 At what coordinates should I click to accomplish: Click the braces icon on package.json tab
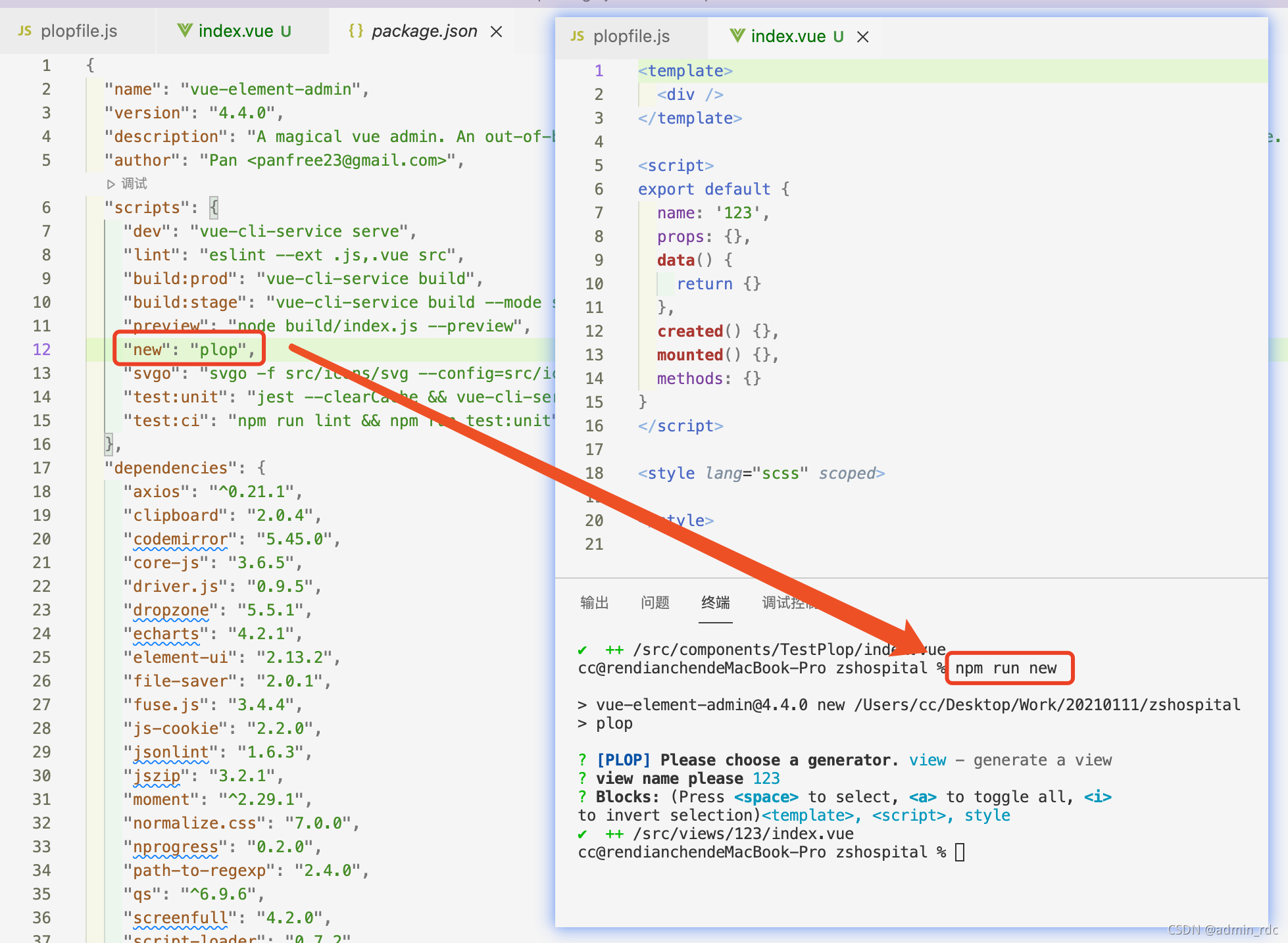pyautogui.click(x=356, y=31)
